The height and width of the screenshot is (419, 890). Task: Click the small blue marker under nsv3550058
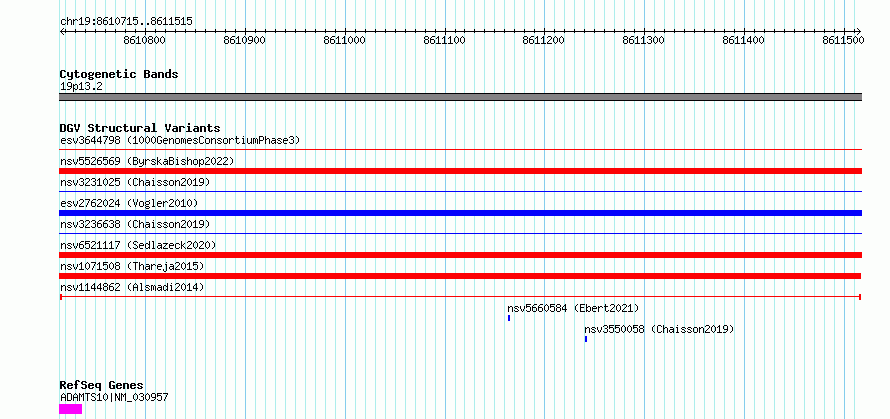pyautogui.click(x=586, y=339)
